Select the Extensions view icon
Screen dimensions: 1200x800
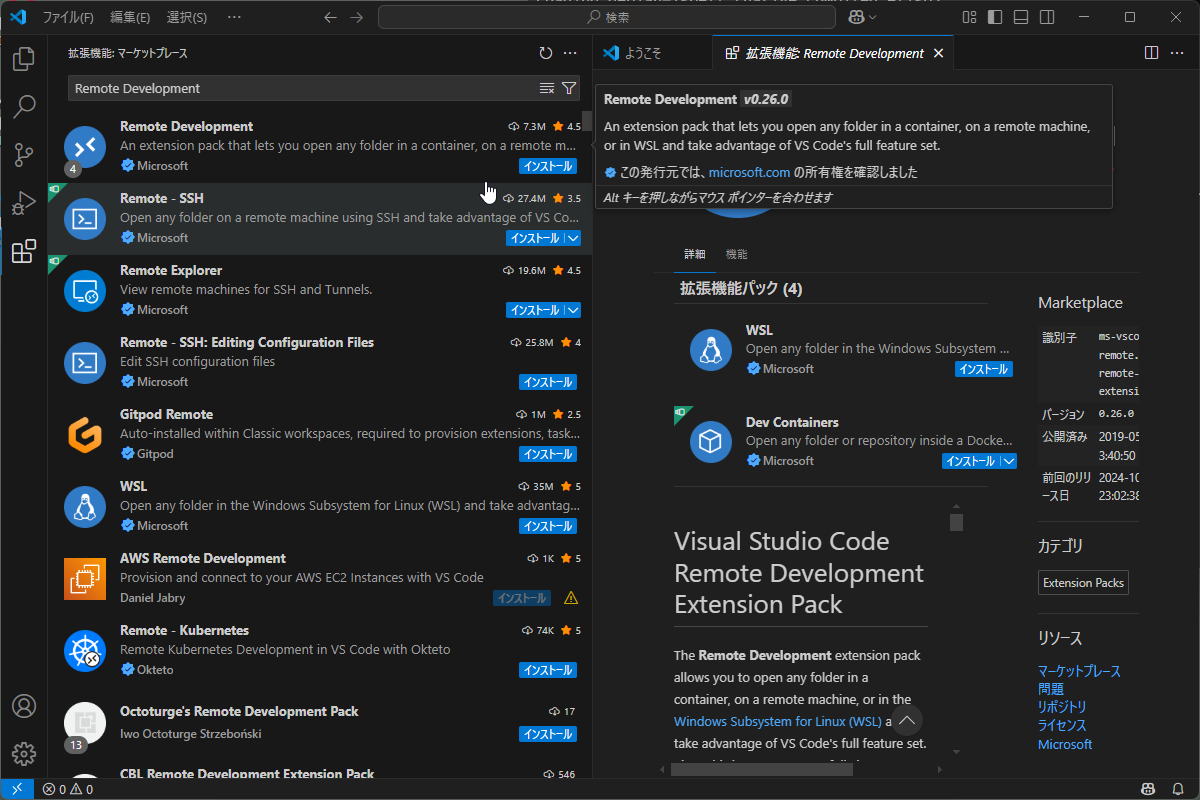tap(24, 251)
